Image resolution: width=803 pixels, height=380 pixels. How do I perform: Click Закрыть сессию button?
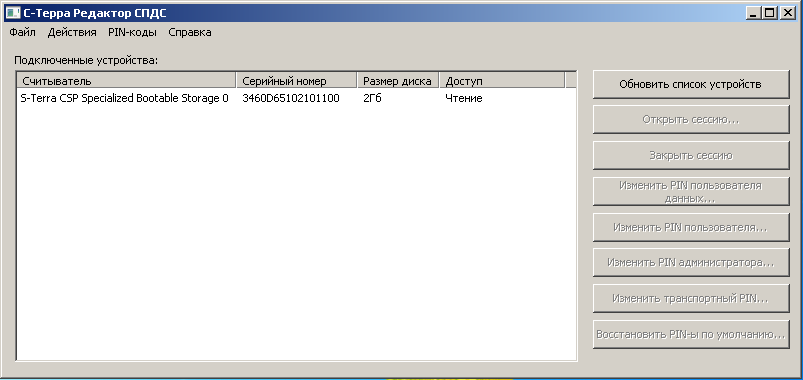tap(691, 155)
